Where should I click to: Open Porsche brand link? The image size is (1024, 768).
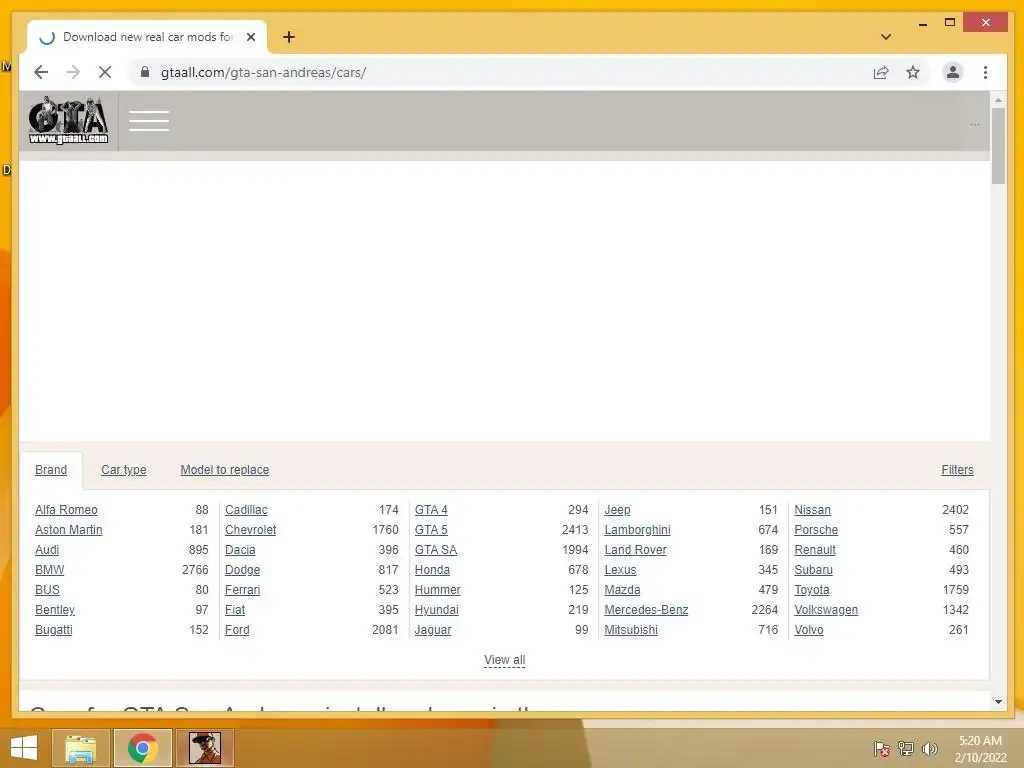(816, 530)
